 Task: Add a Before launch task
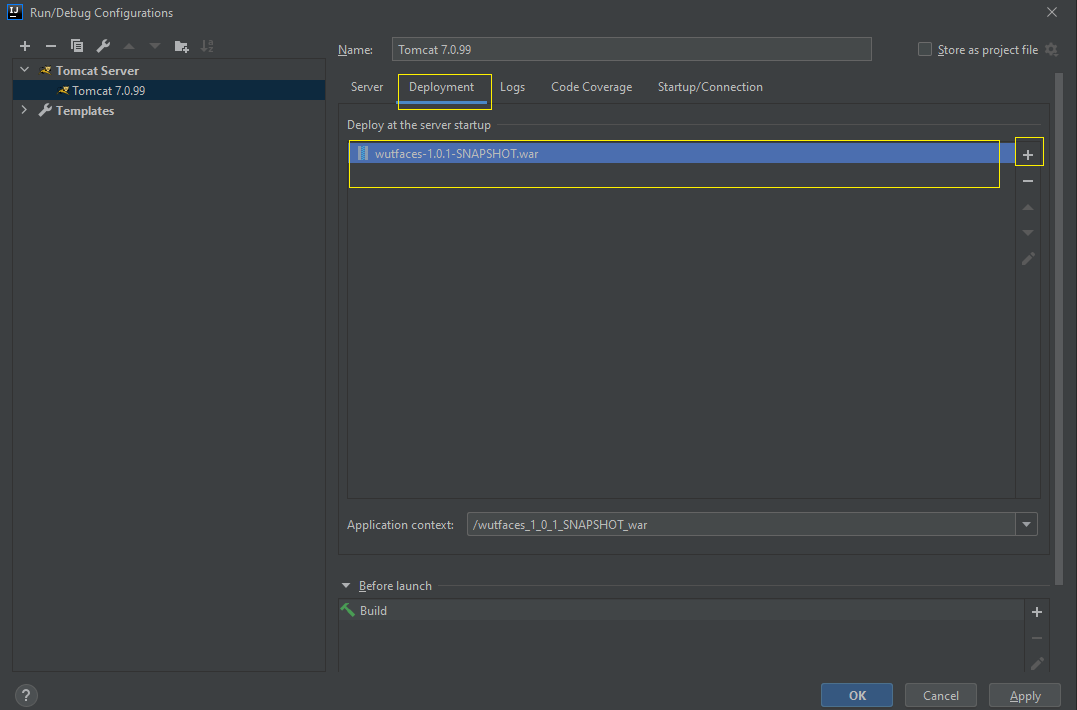pyautogui.click(x=1037, y=612)
